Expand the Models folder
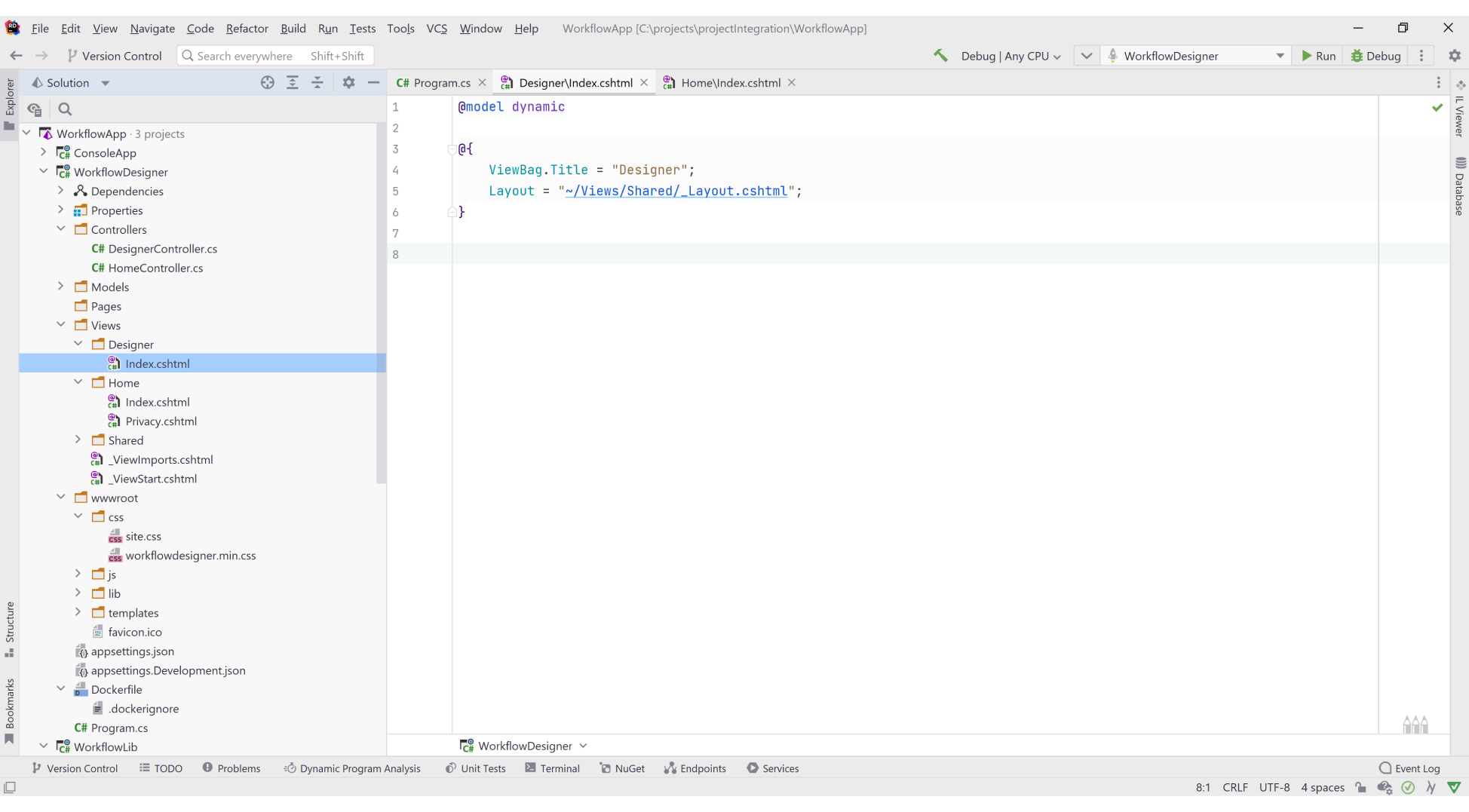1469x812 pixels. (x=61, y=286)
